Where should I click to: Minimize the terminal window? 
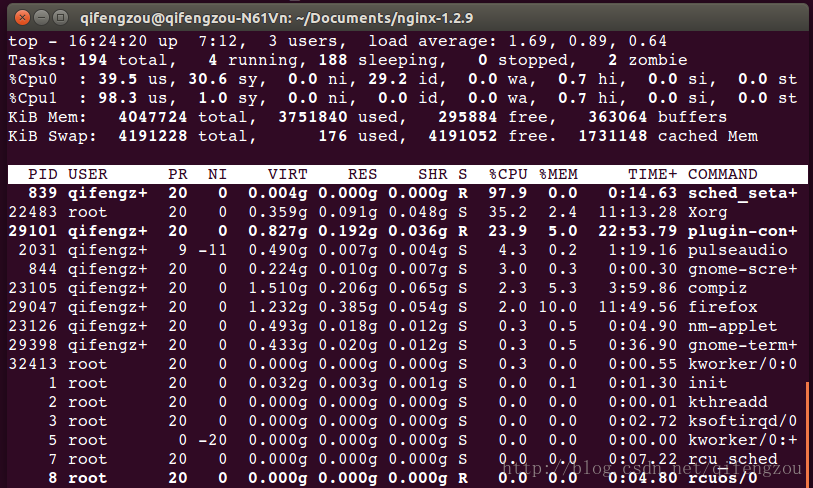pos(41,18)
